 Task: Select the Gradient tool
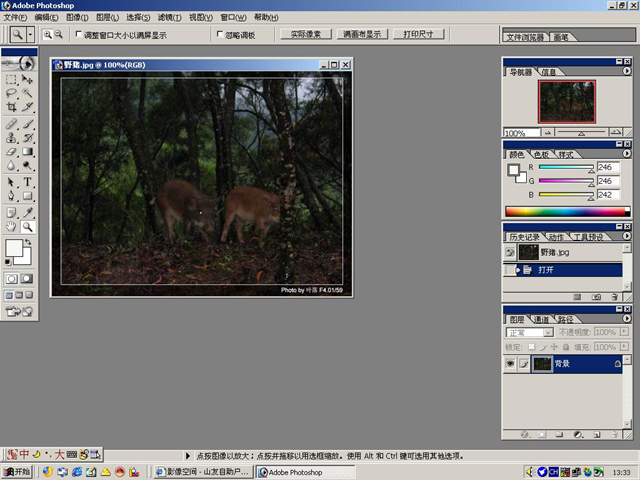point(27,151)
